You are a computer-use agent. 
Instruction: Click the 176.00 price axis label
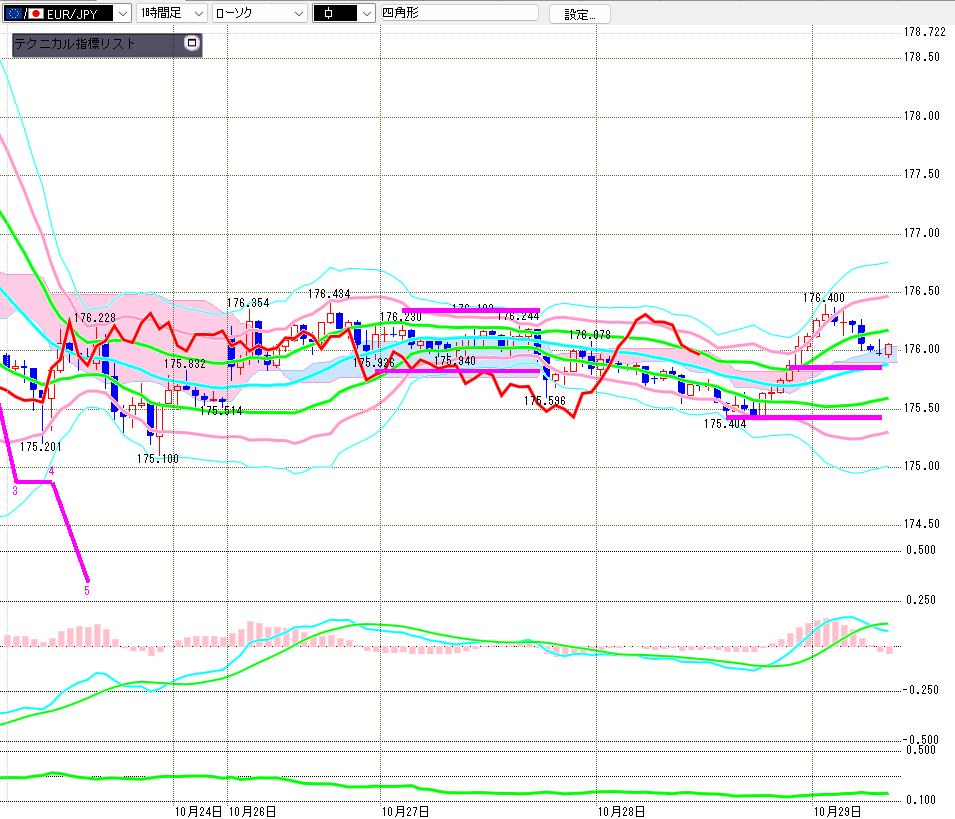point(922,349)
